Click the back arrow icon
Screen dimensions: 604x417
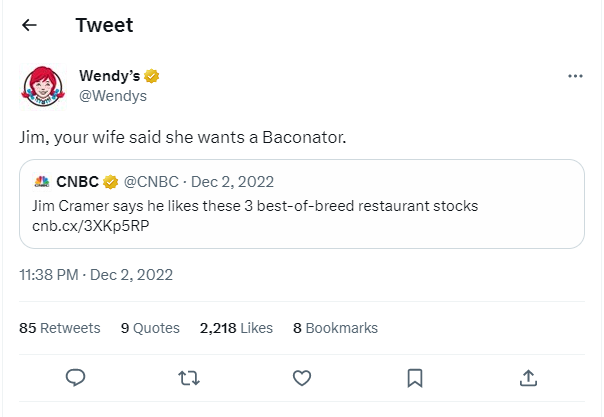click(30, 25)
